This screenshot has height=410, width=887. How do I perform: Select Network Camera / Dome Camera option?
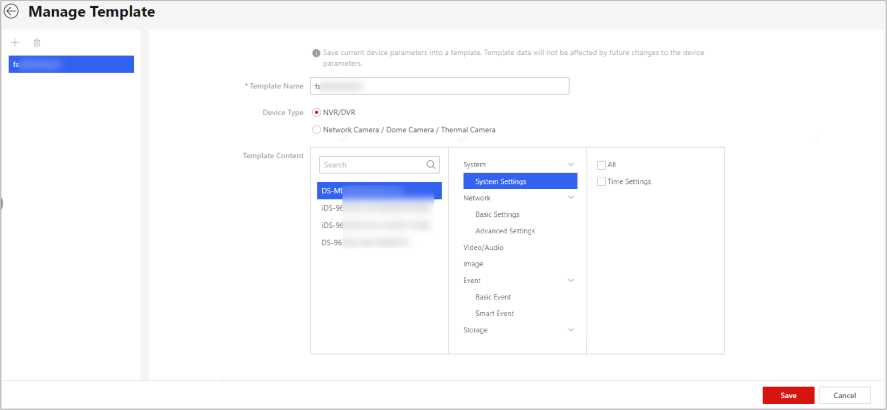pos(317,129)
